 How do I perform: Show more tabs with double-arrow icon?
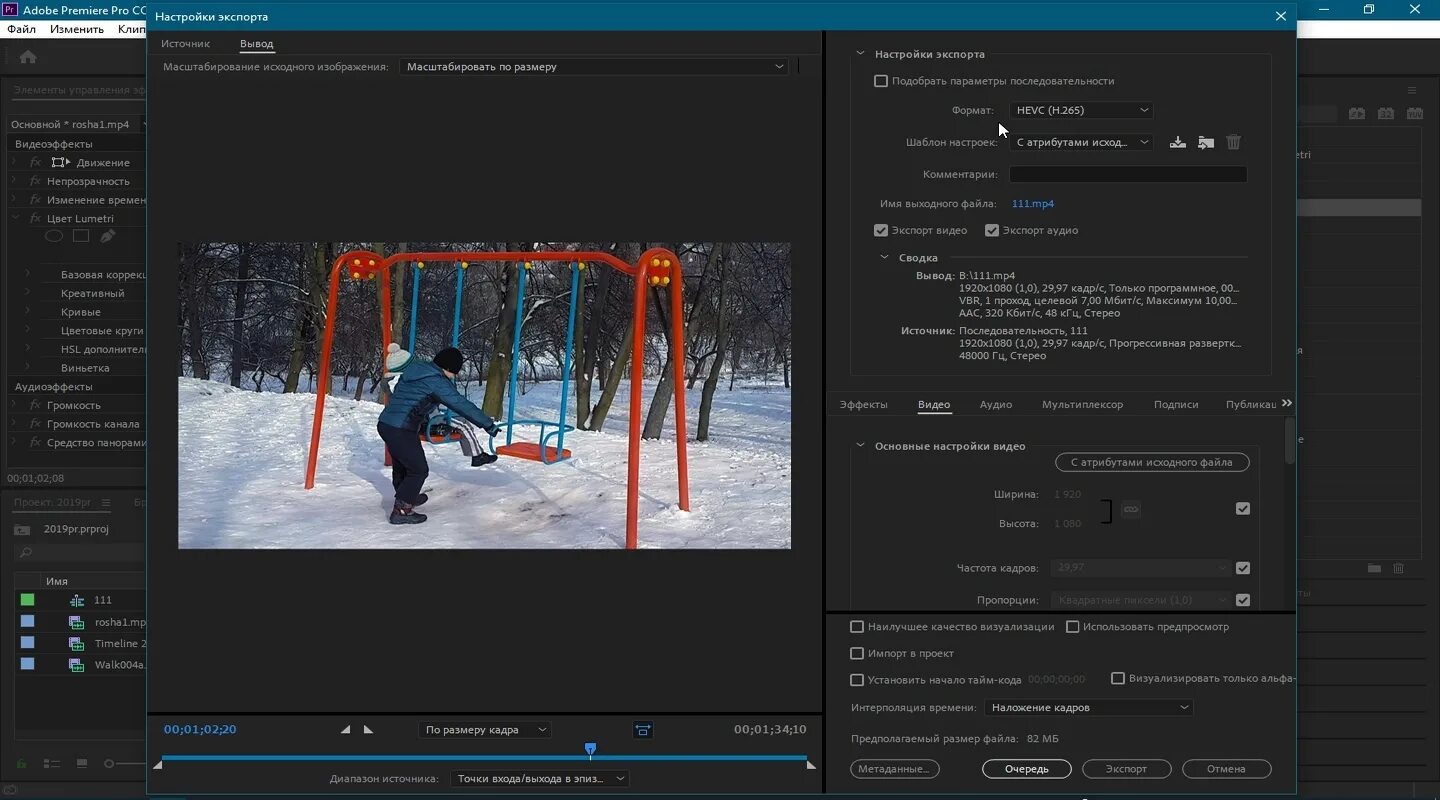[x=1286, y=403]
